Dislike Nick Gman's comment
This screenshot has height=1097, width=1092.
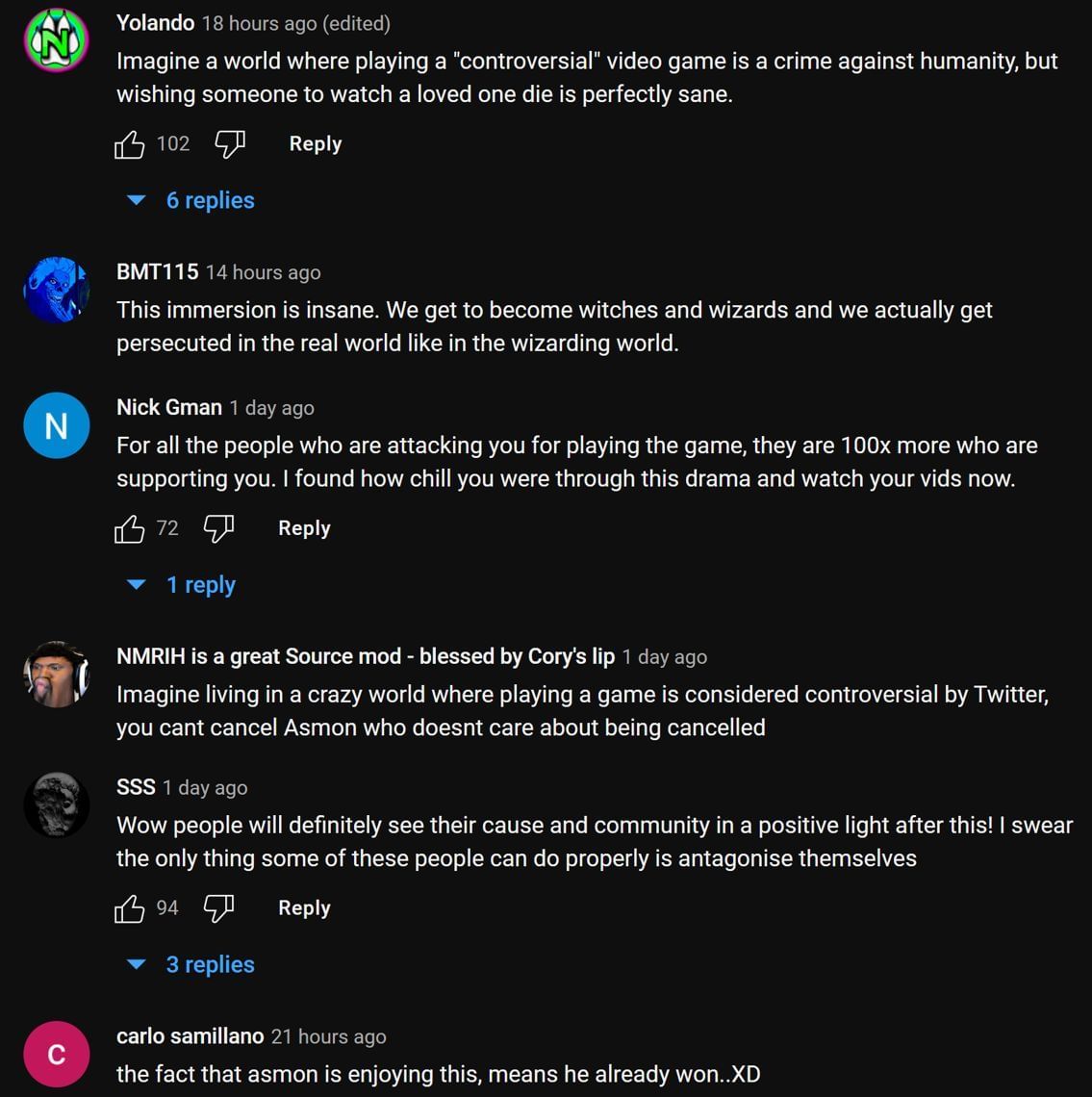point(218,528)
